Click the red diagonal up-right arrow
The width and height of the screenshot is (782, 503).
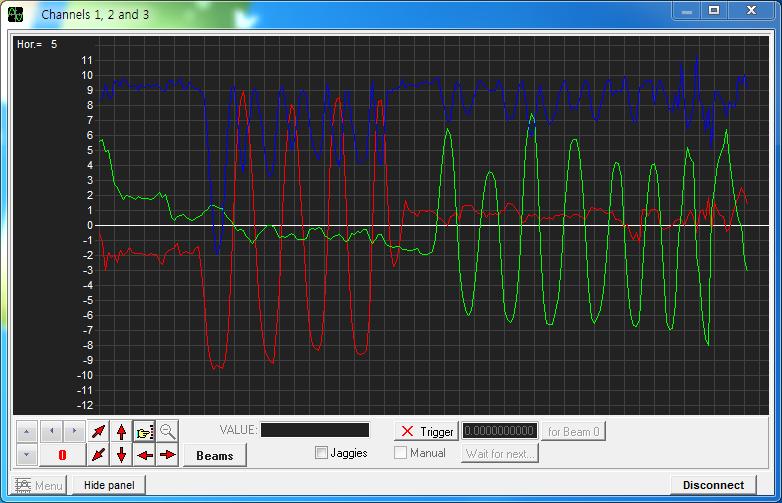[x=98, y=432]
